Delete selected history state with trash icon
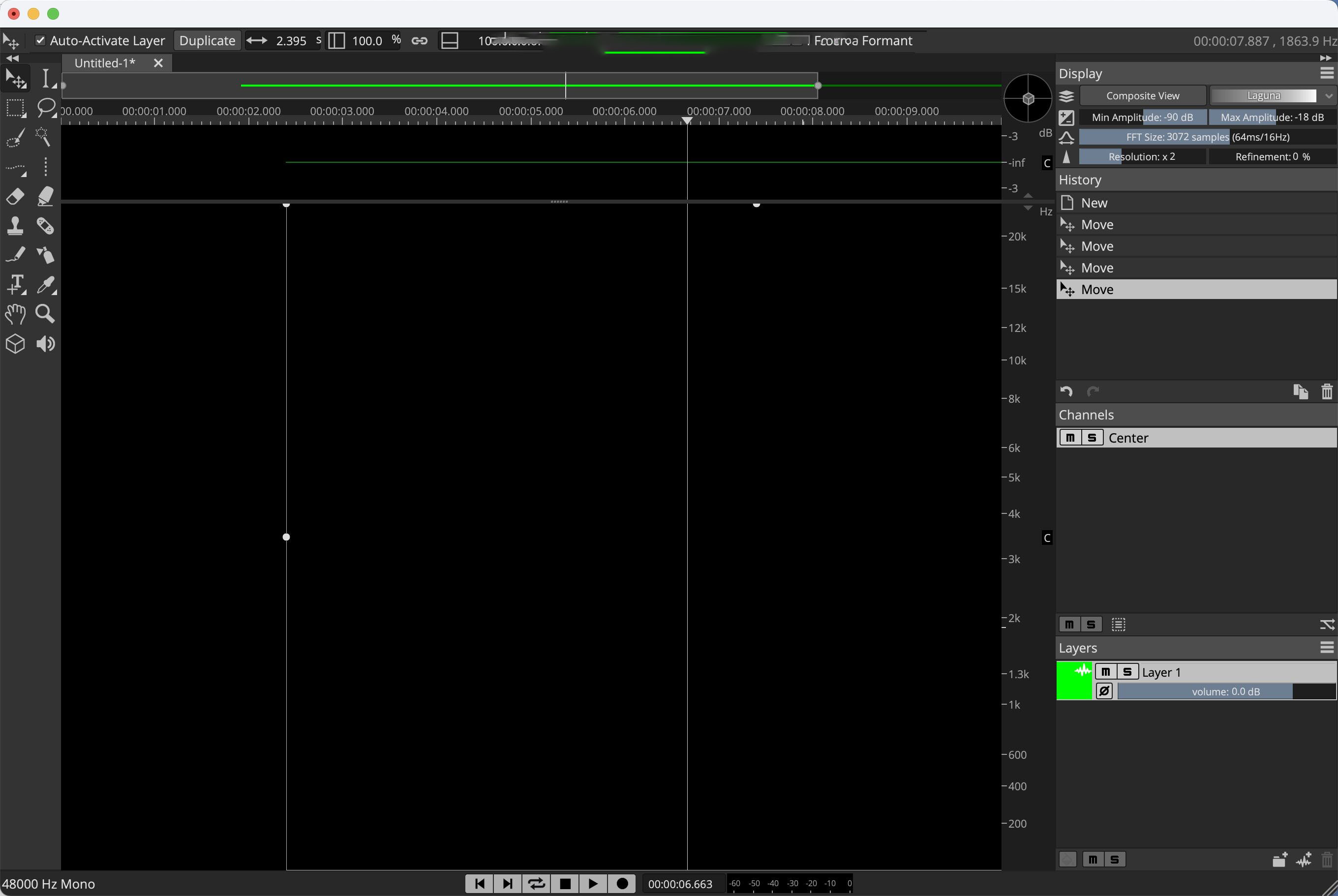The height and width of the screenshot is (896, 1338). [x=1327, y=391]
